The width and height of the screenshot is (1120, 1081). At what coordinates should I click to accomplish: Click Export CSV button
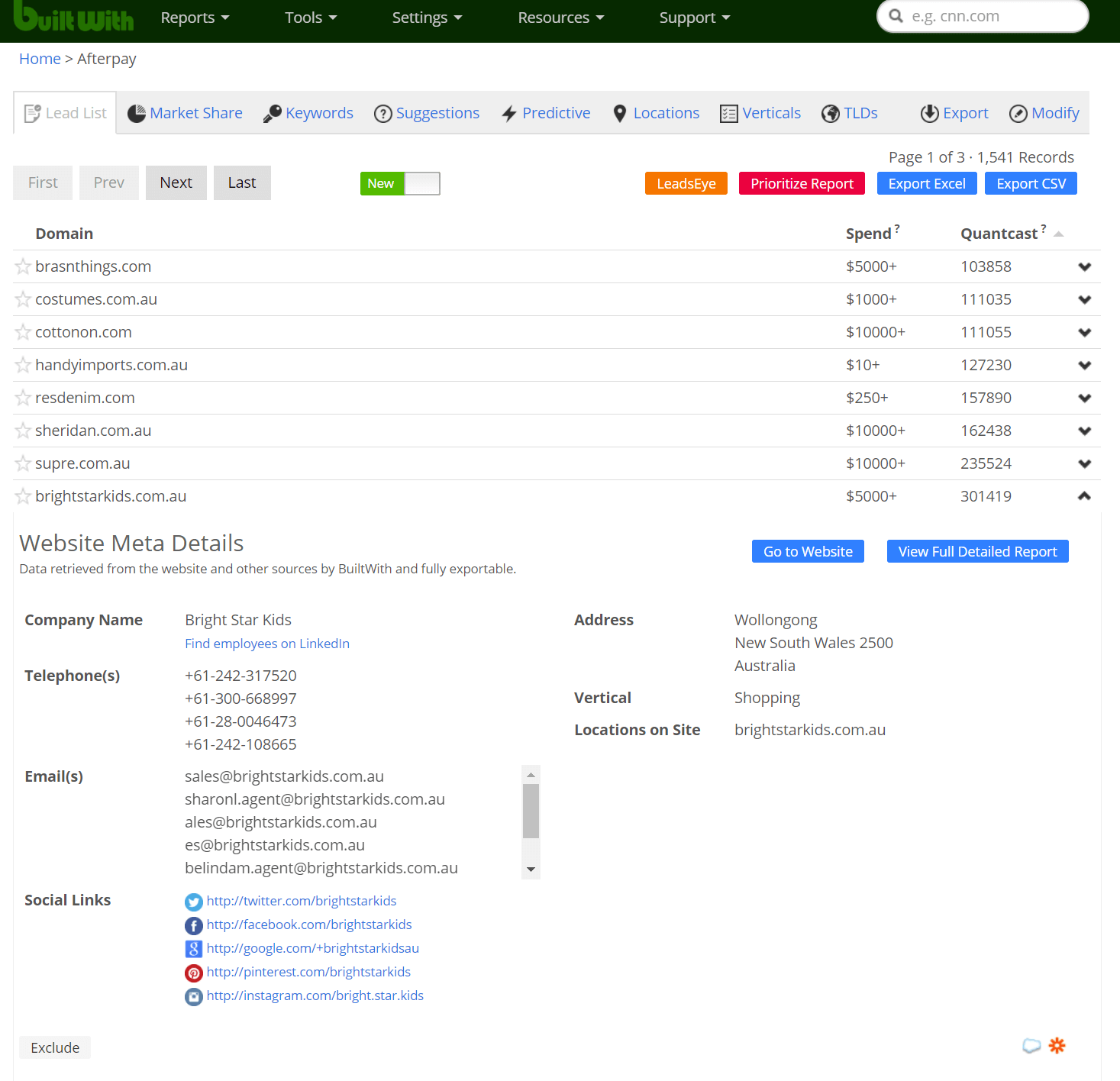coord(1031,183)
